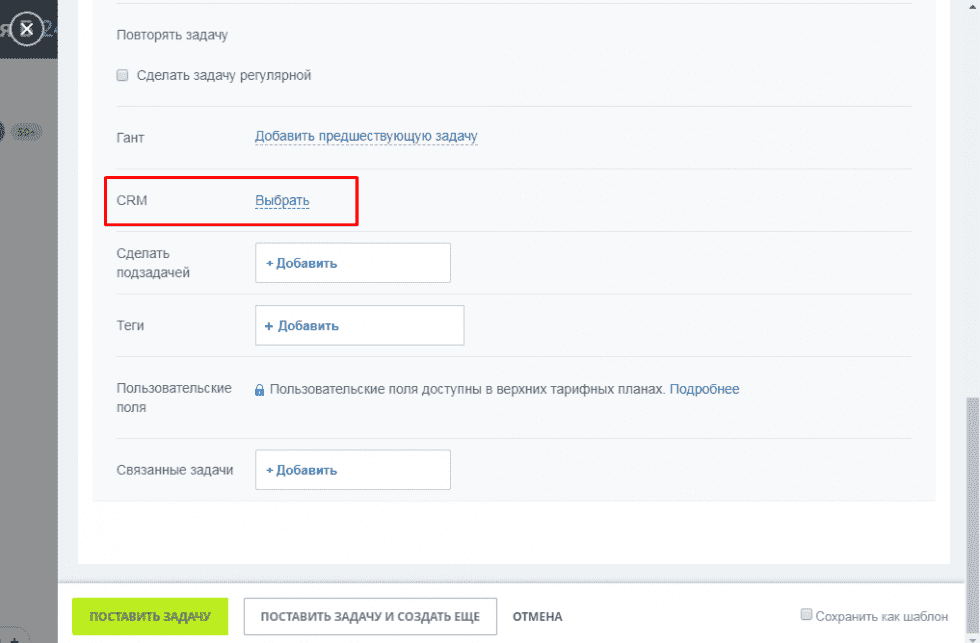The image size is (980, 643).
Task: Close the task form with the X icon
Action: click(x=28, y=30)
